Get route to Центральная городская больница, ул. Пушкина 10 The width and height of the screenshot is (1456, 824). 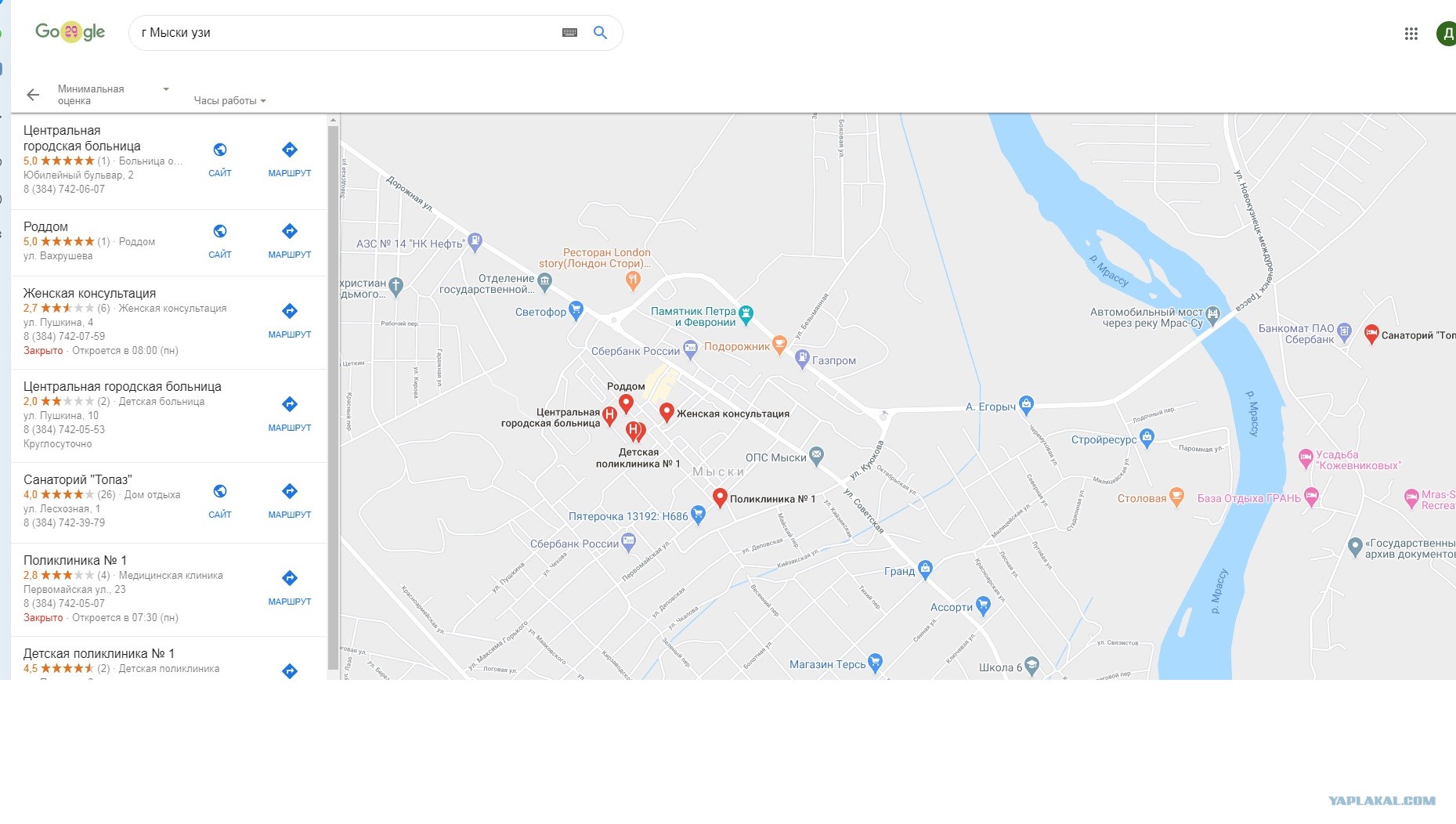coord(290,404)
